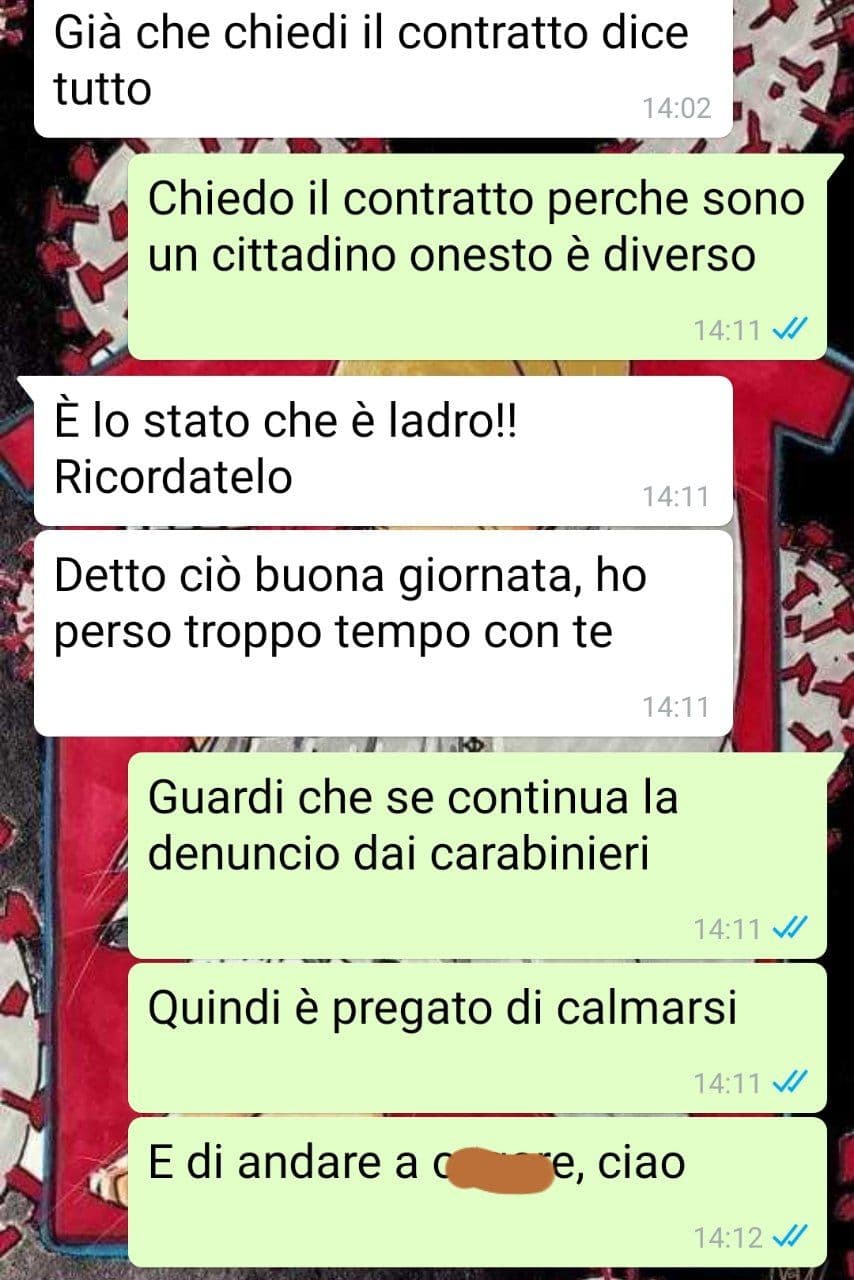Select the 'Quindi è pregato di calmarsi' message
Screen dimensions: 854x1280
click(x=477, y=1038)
